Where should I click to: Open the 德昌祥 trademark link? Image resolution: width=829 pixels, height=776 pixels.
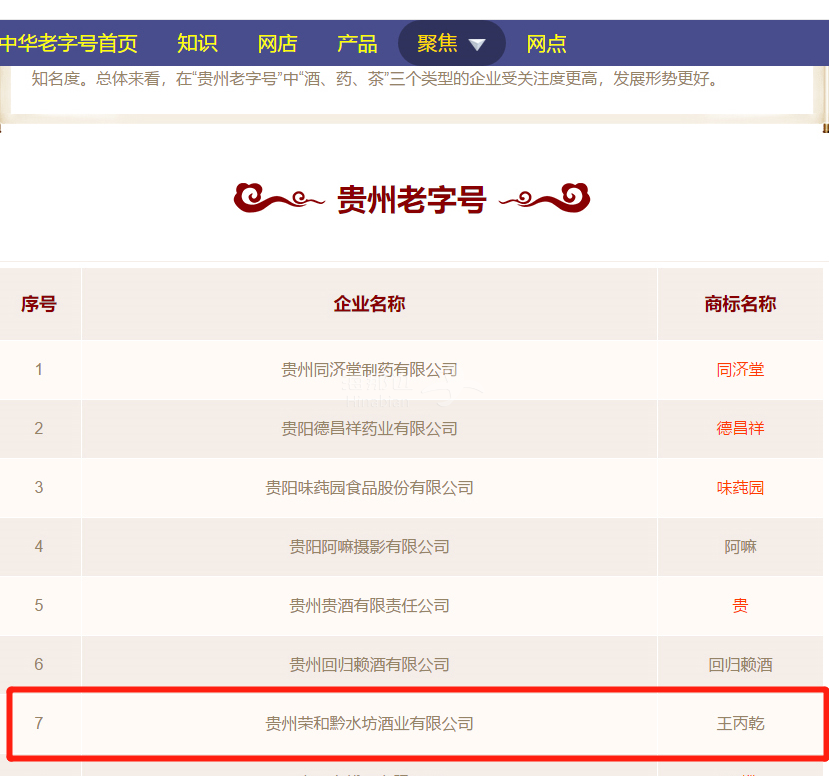coord(740,429)
